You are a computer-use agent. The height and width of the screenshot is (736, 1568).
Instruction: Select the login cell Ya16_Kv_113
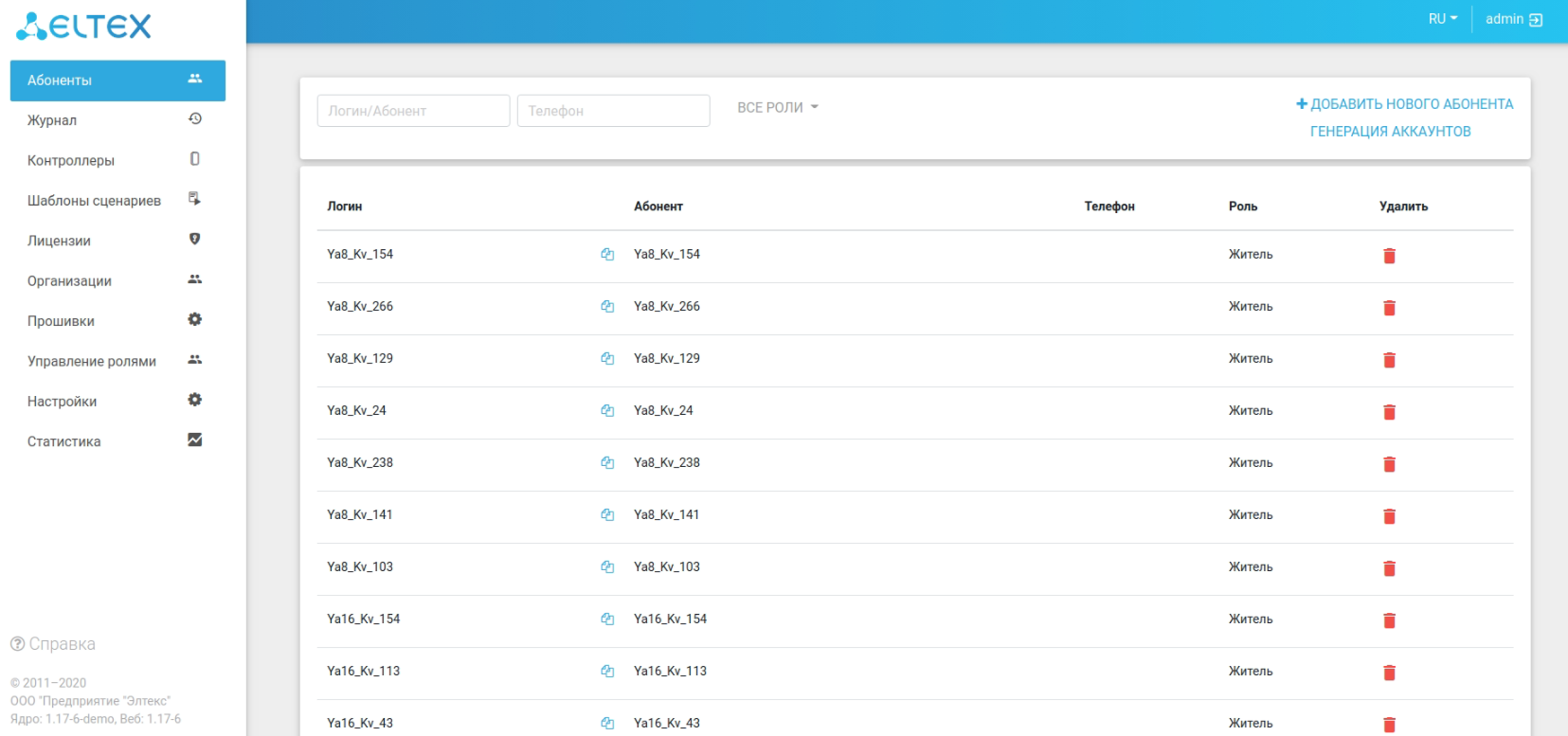pyautogui.click(x=364, y=671)
